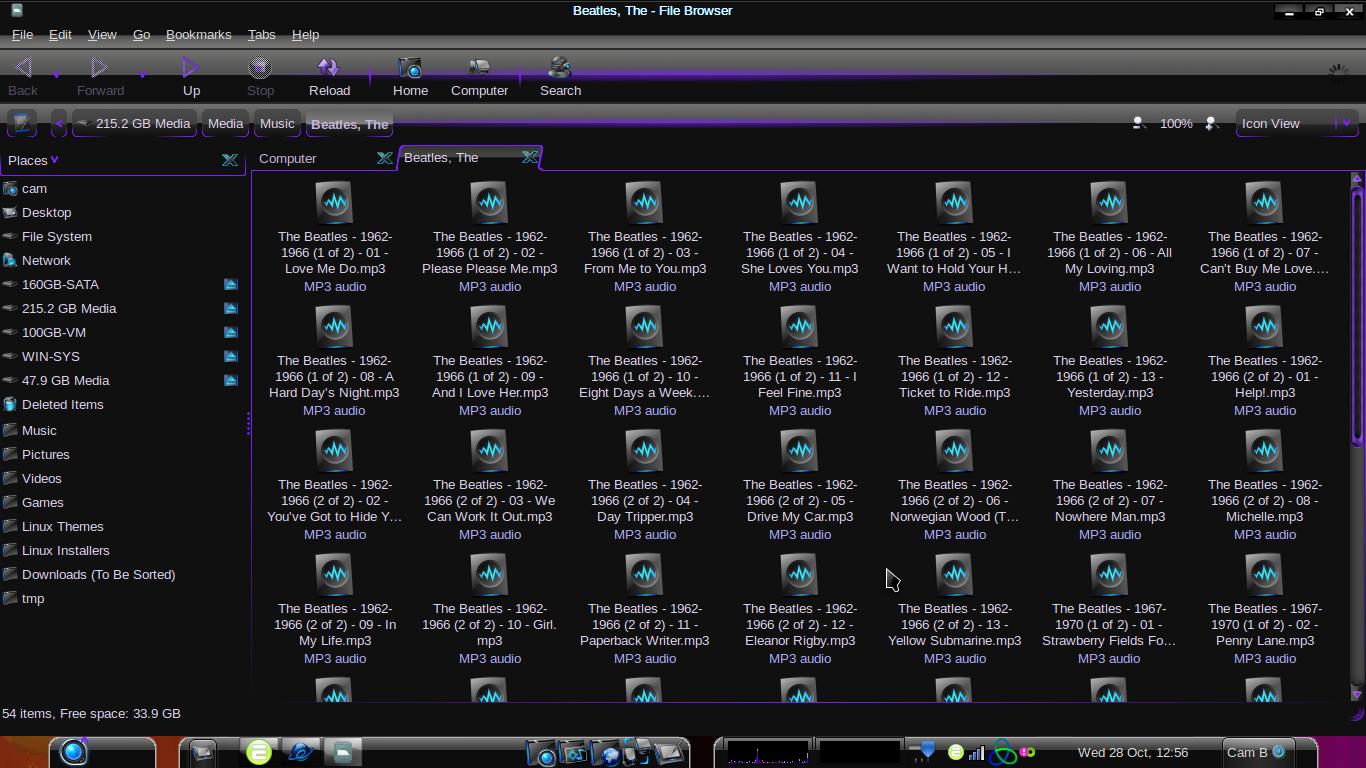Eject the 100GB-VM volume

click(x=231, y=332)
